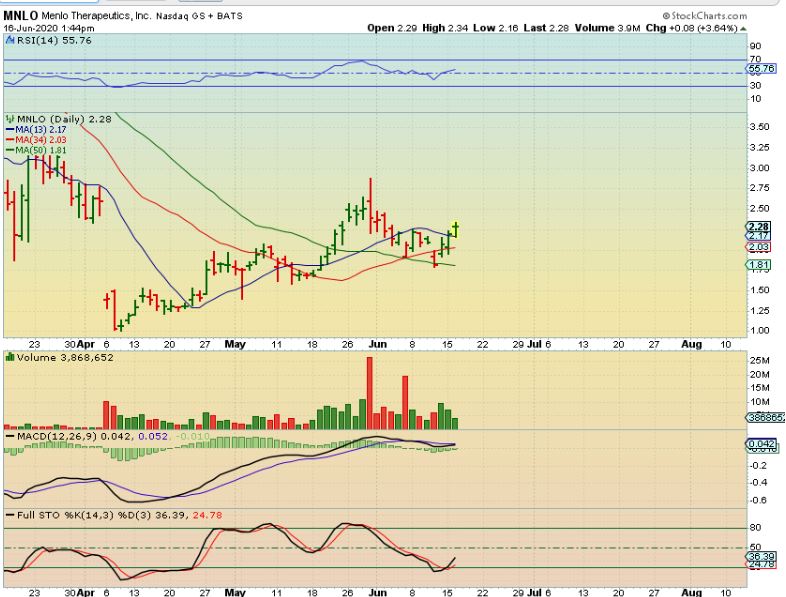Click the Chg +0.08 (+3.64%) value
This screenshot has width=786, height=597.
pos(692,28)
